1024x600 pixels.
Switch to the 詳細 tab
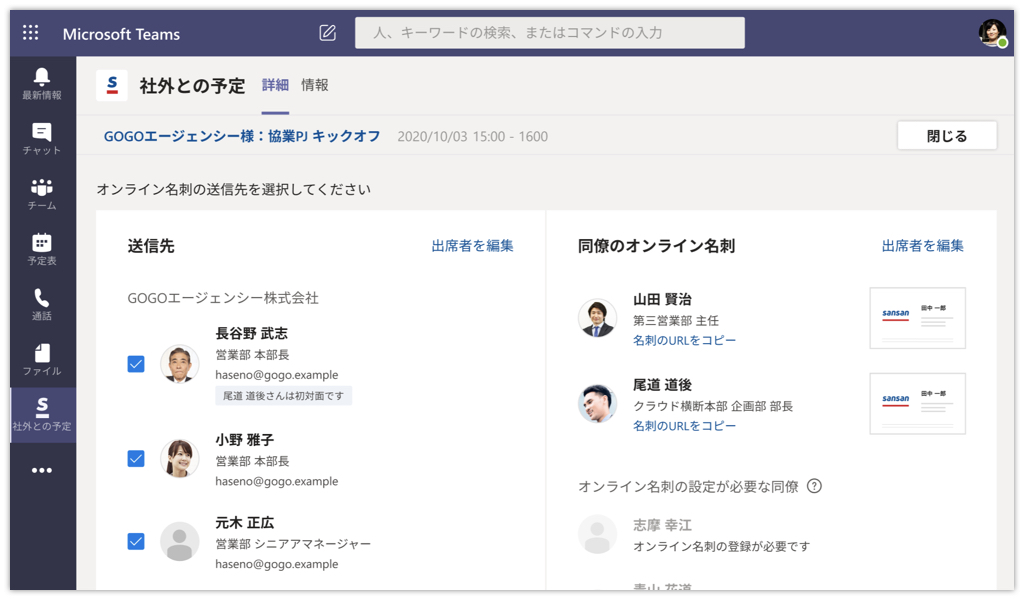pyautogui.click(x=275, y=85)
